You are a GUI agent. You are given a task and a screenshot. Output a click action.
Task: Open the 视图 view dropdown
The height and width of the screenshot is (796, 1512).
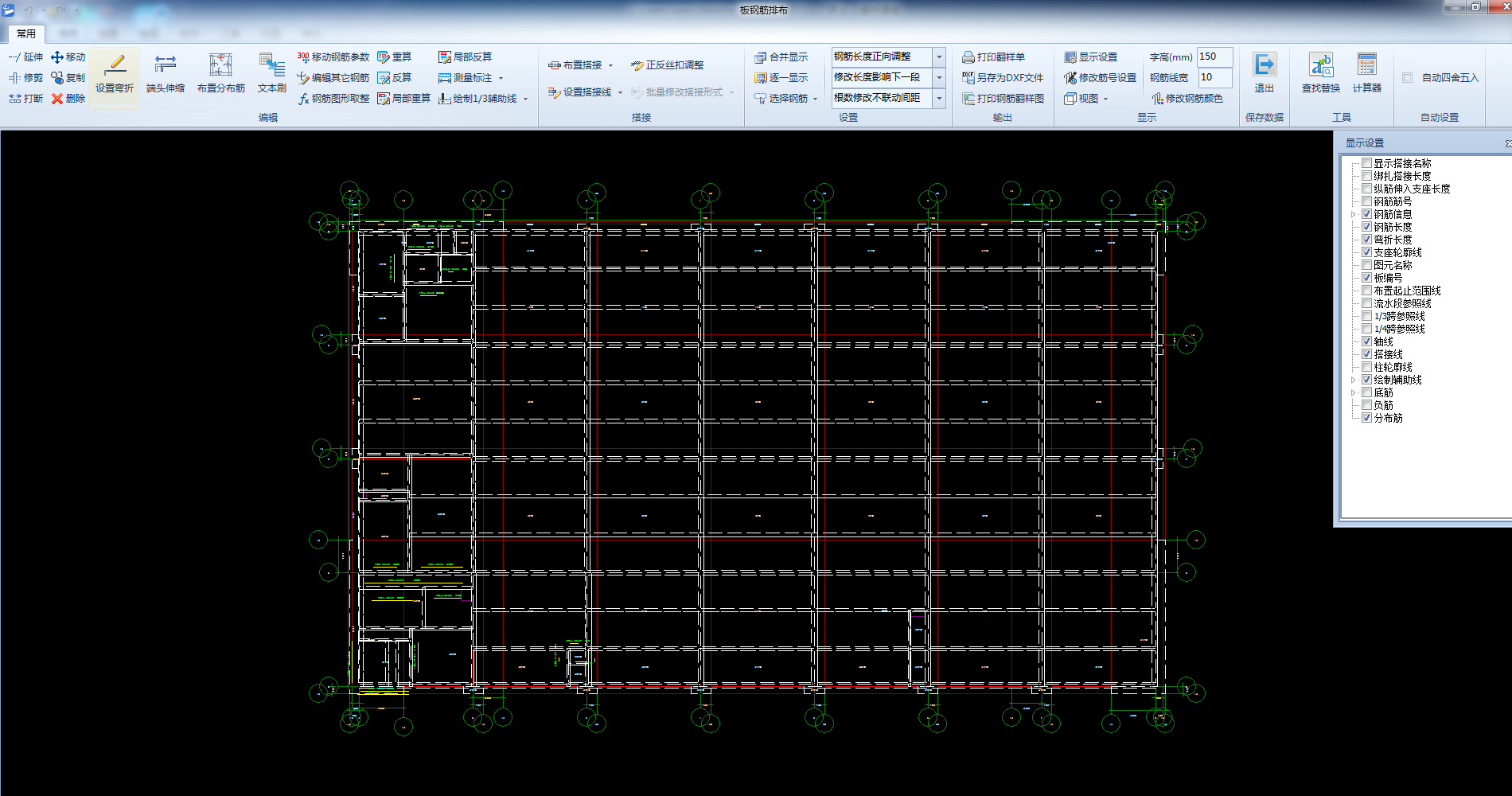pyautogui.click(x=1105, y=99)
